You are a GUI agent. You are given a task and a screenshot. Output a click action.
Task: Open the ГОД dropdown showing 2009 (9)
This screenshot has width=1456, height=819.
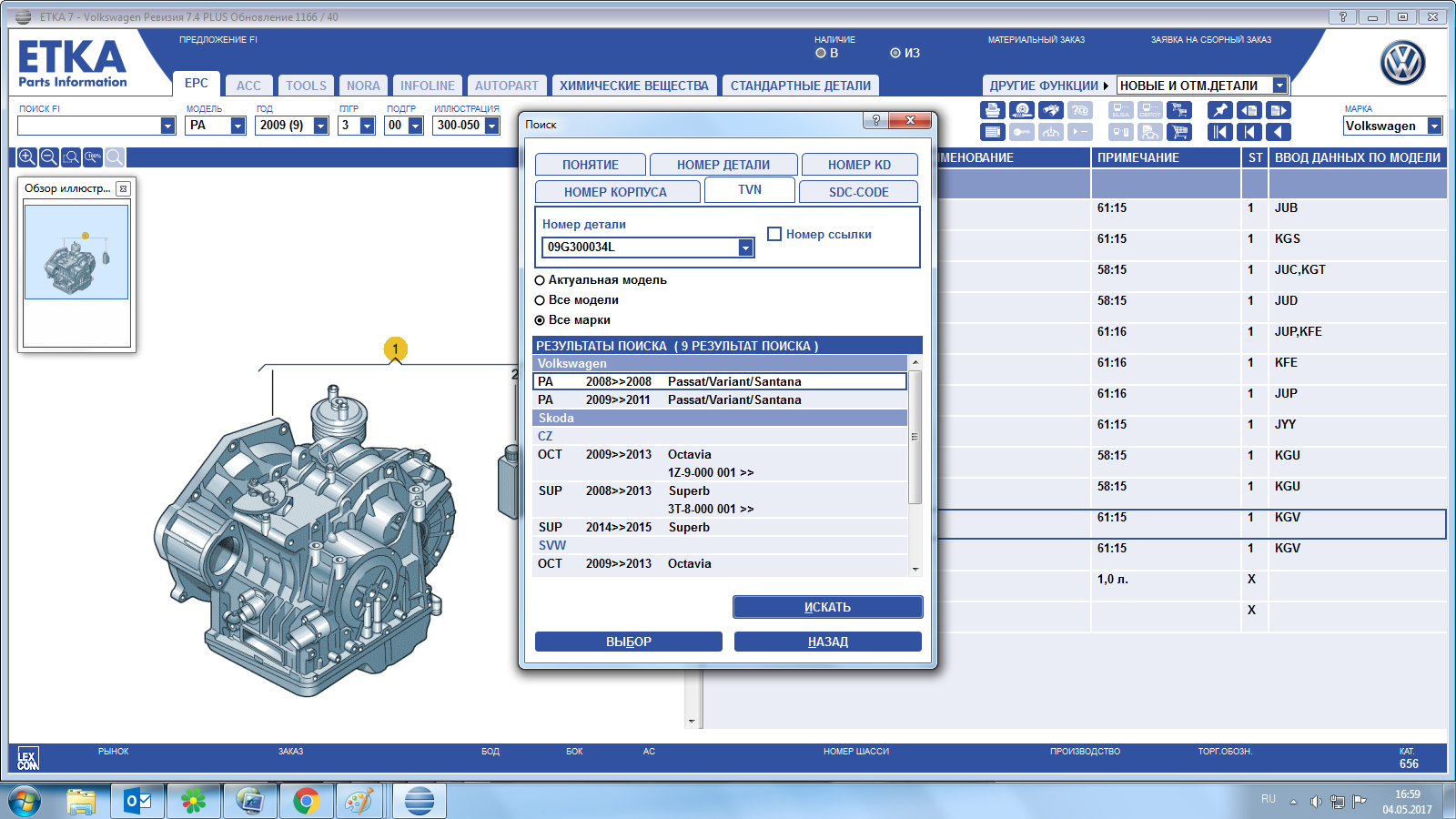coord(320,126)
